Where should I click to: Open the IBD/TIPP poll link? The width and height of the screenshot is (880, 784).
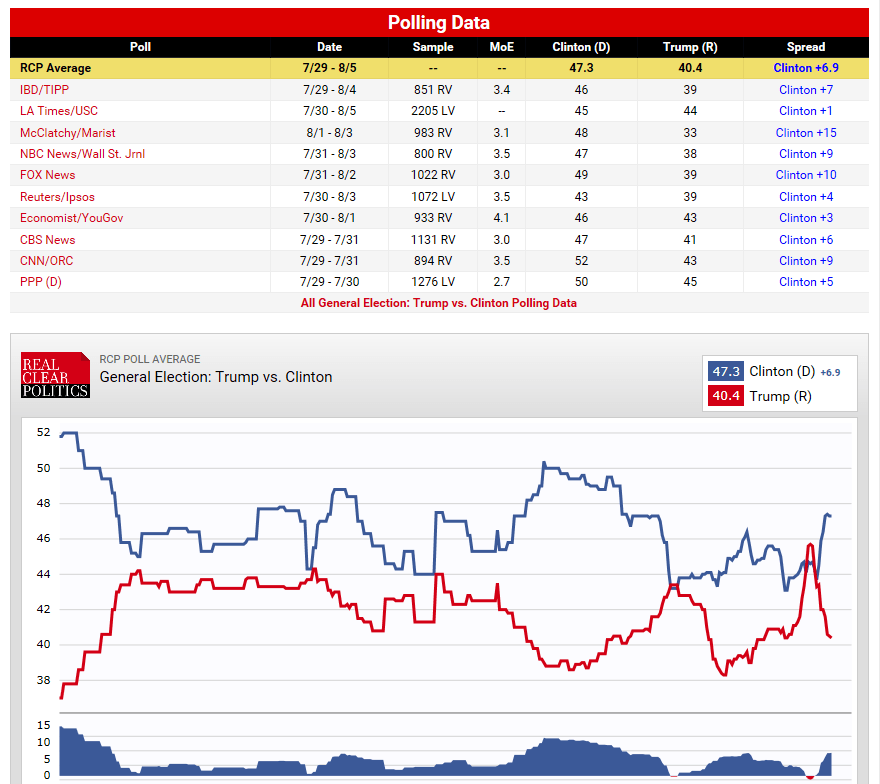coord(44,90)
